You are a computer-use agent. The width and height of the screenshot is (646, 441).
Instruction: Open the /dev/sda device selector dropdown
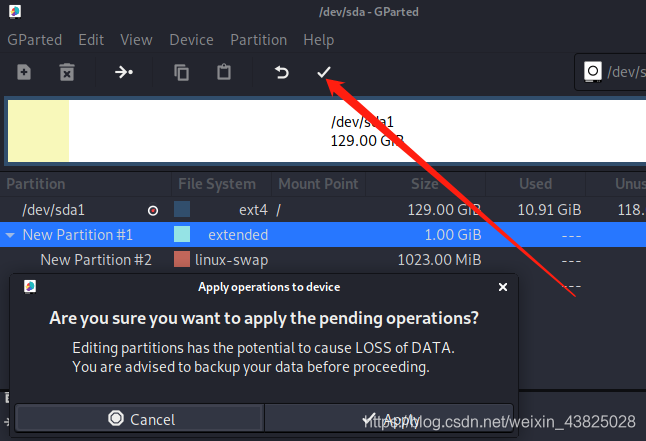[612, 72]
